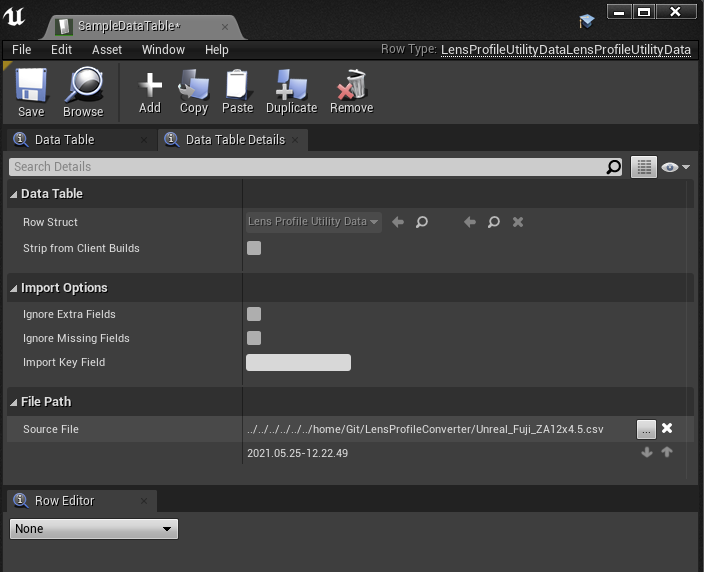The image size is (704, 572).
Task: Add a new row with the Add icon
Action: pos(150,92)
